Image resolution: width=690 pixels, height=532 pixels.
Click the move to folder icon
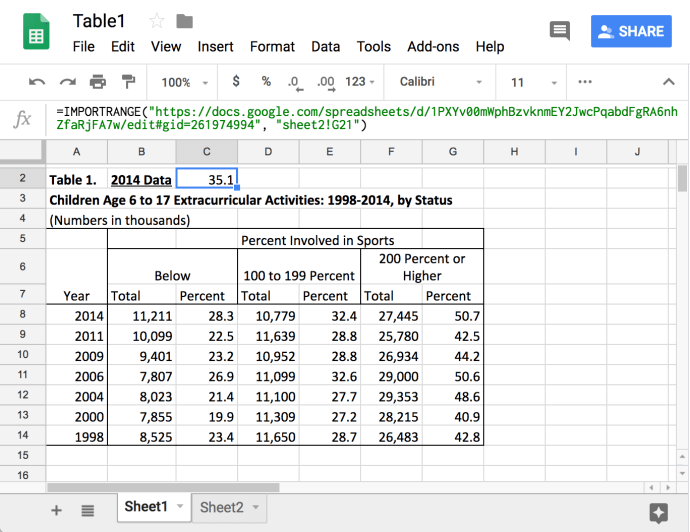tap(184, 21)
